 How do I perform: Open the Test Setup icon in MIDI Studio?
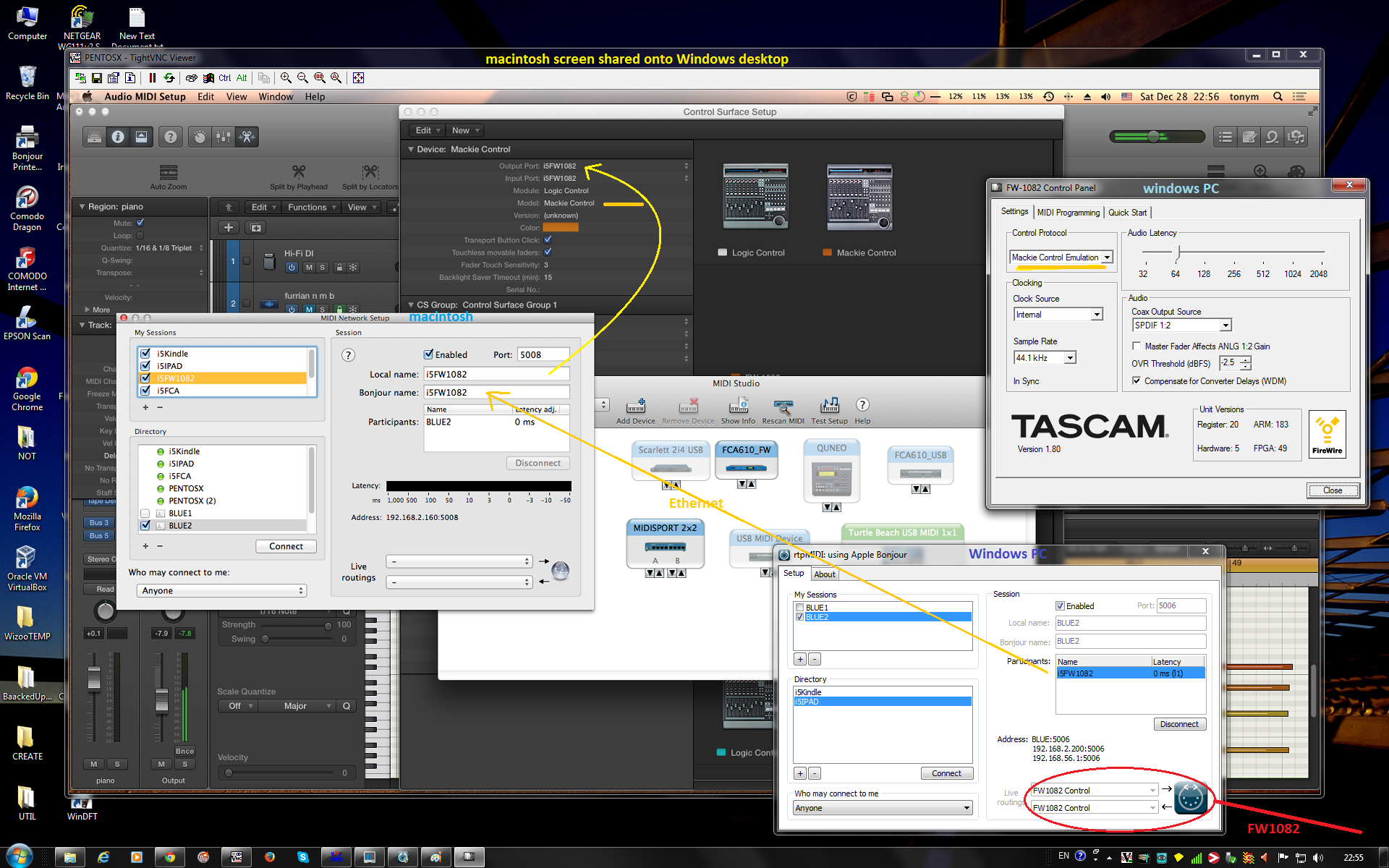click(829, 406)
